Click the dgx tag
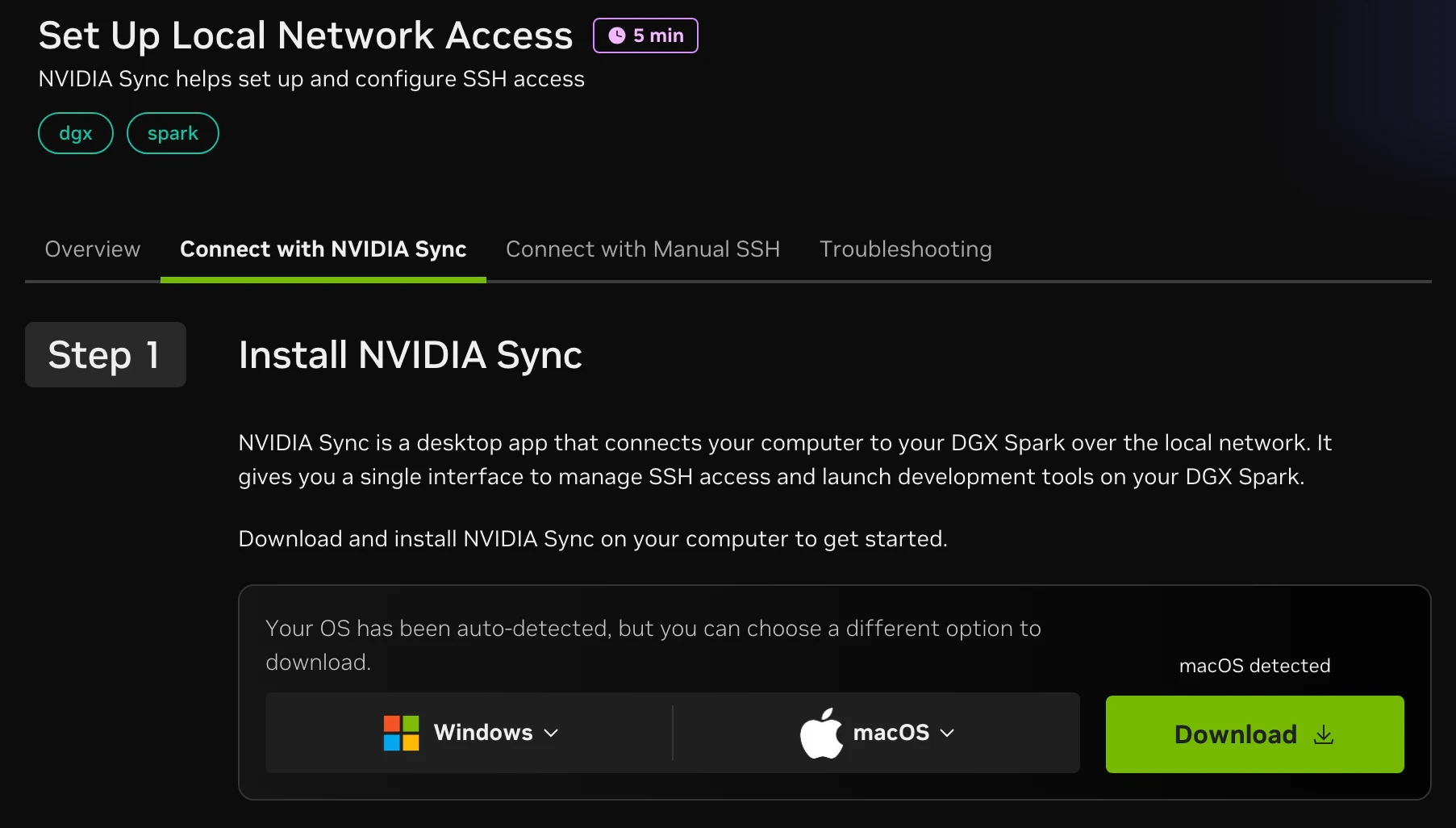The width and height of the screenshot is (1456, 828). [76, 133]
